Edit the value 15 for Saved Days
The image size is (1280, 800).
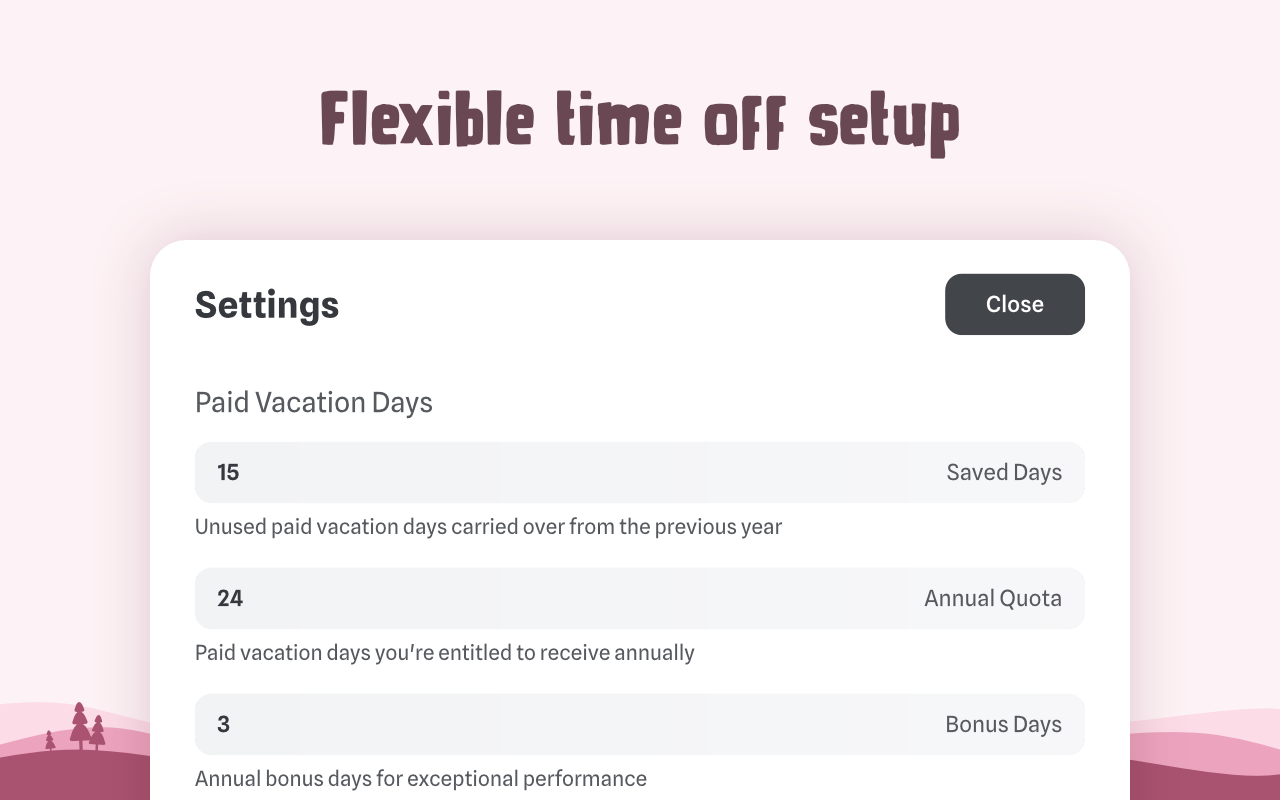[229, 472]
